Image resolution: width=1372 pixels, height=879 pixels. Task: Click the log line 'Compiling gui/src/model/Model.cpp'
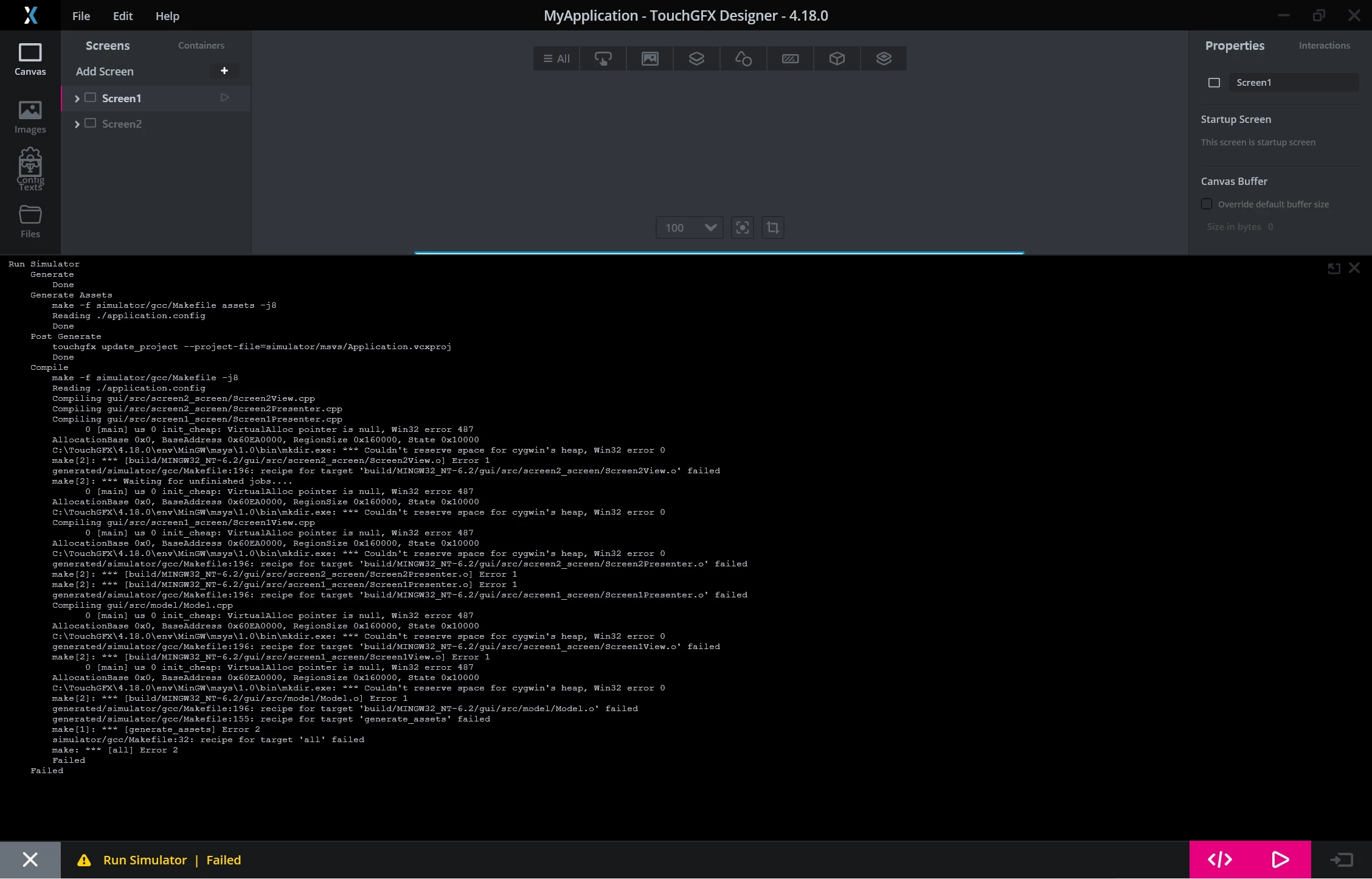click(x=142, y=605)
